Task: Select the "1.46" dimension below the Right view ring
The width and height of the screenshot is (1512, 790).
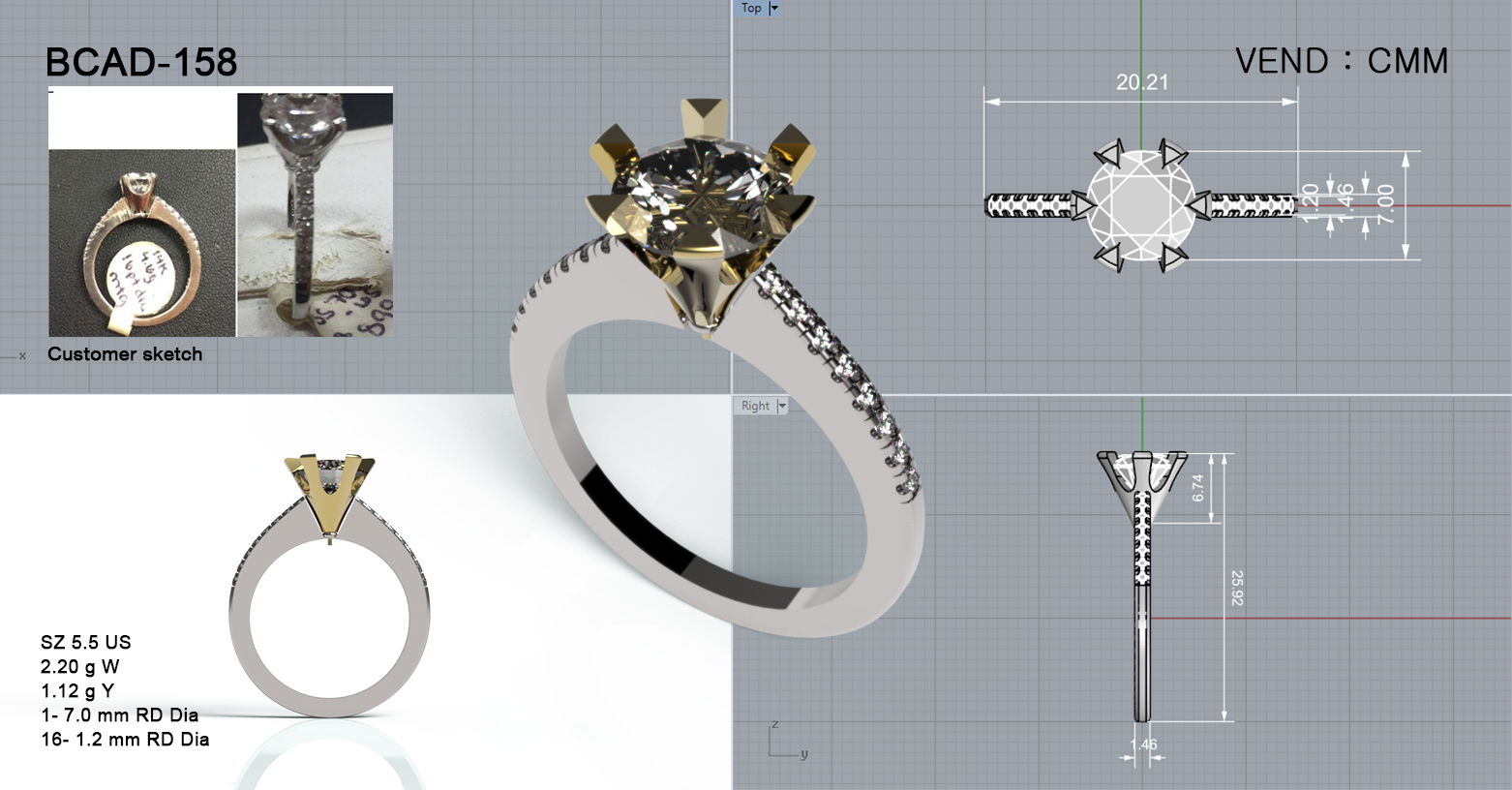Action: [1143, 744]
